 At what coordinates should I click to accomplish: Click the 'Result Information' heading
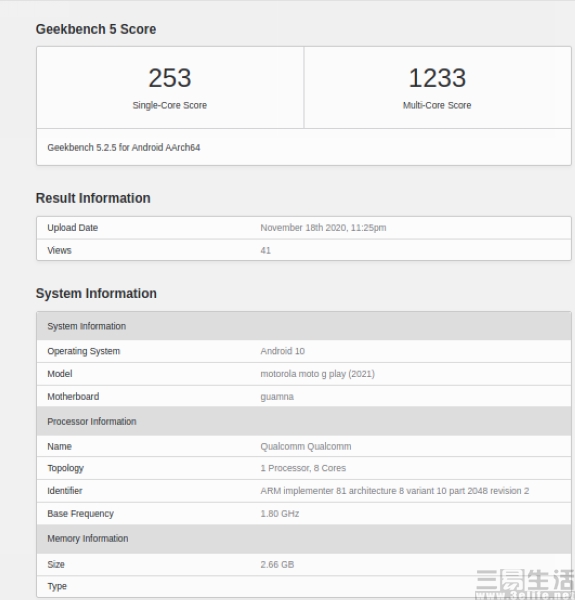(x=93, y=198)
